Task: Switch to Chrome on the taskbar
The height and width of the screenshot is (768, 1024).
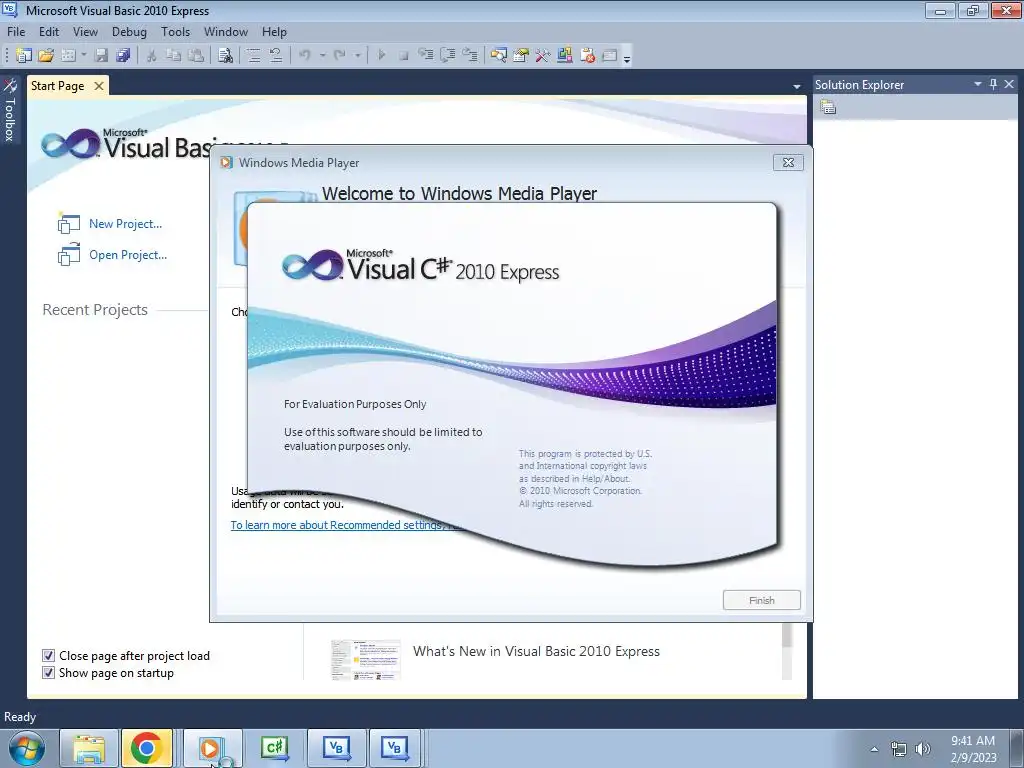Action: [146, 748]
